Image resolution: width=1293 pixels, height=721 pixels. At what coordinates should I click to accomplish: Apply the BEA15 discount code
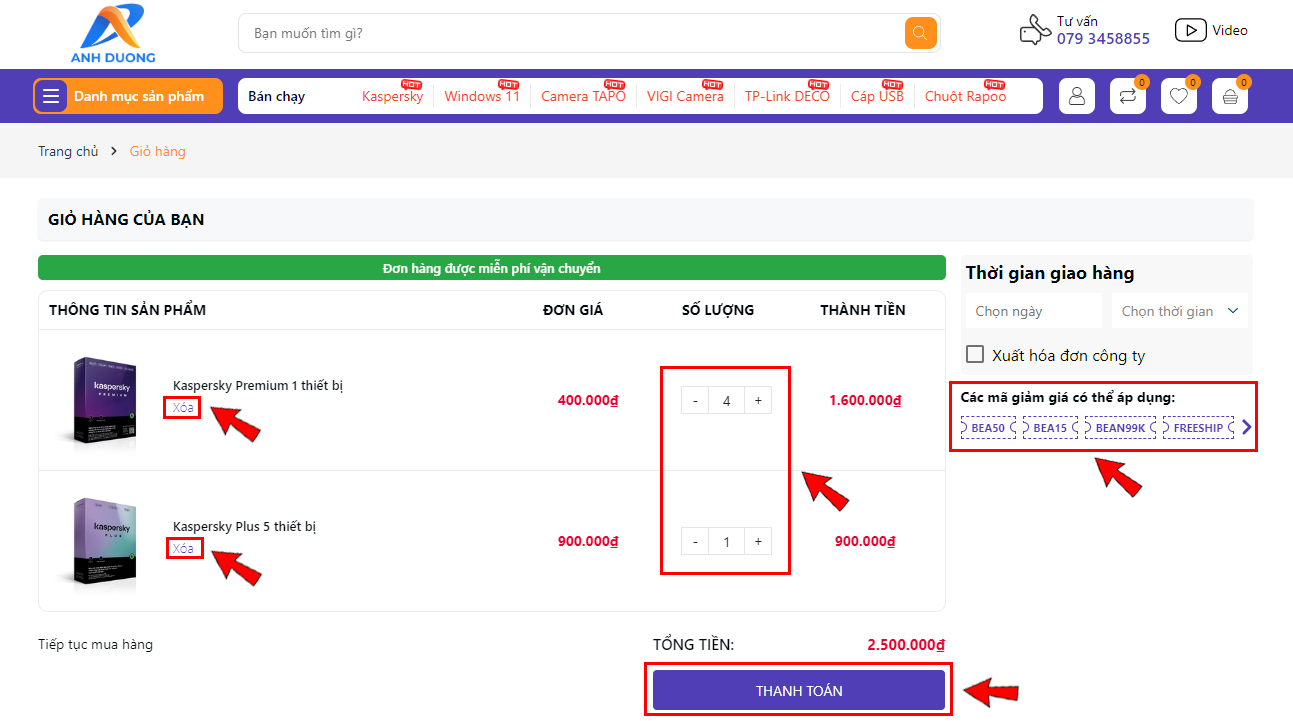point(1050,427)
